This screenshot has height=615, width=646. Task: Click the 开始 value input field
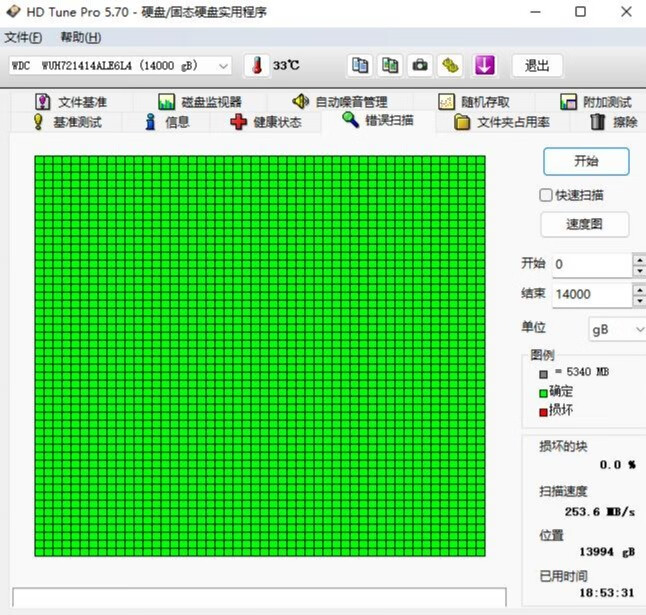[592, 264]
